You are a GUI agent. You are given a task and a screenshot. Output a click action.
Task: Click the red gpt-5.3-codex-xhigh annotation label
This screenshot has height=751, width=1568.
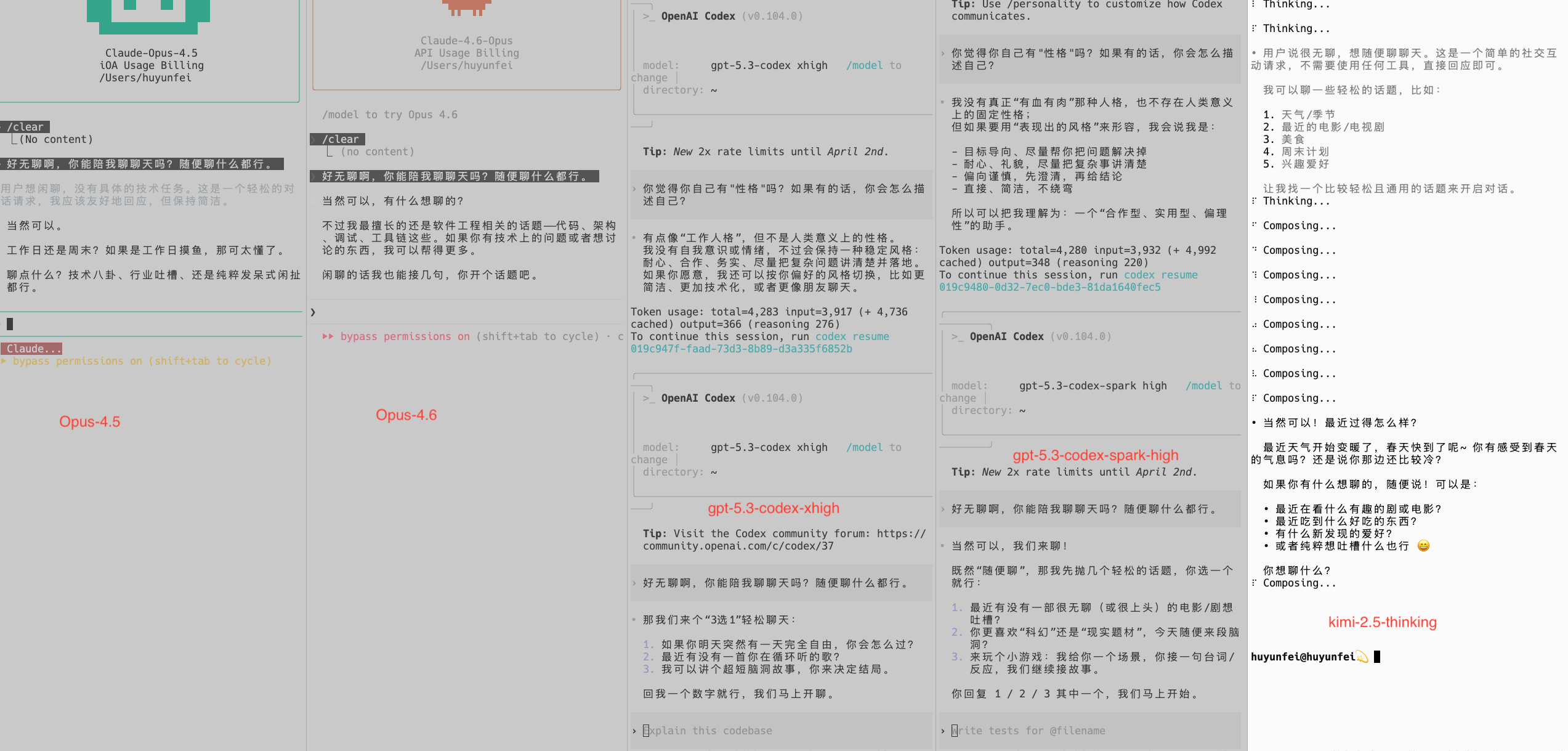tap(773, 508)
